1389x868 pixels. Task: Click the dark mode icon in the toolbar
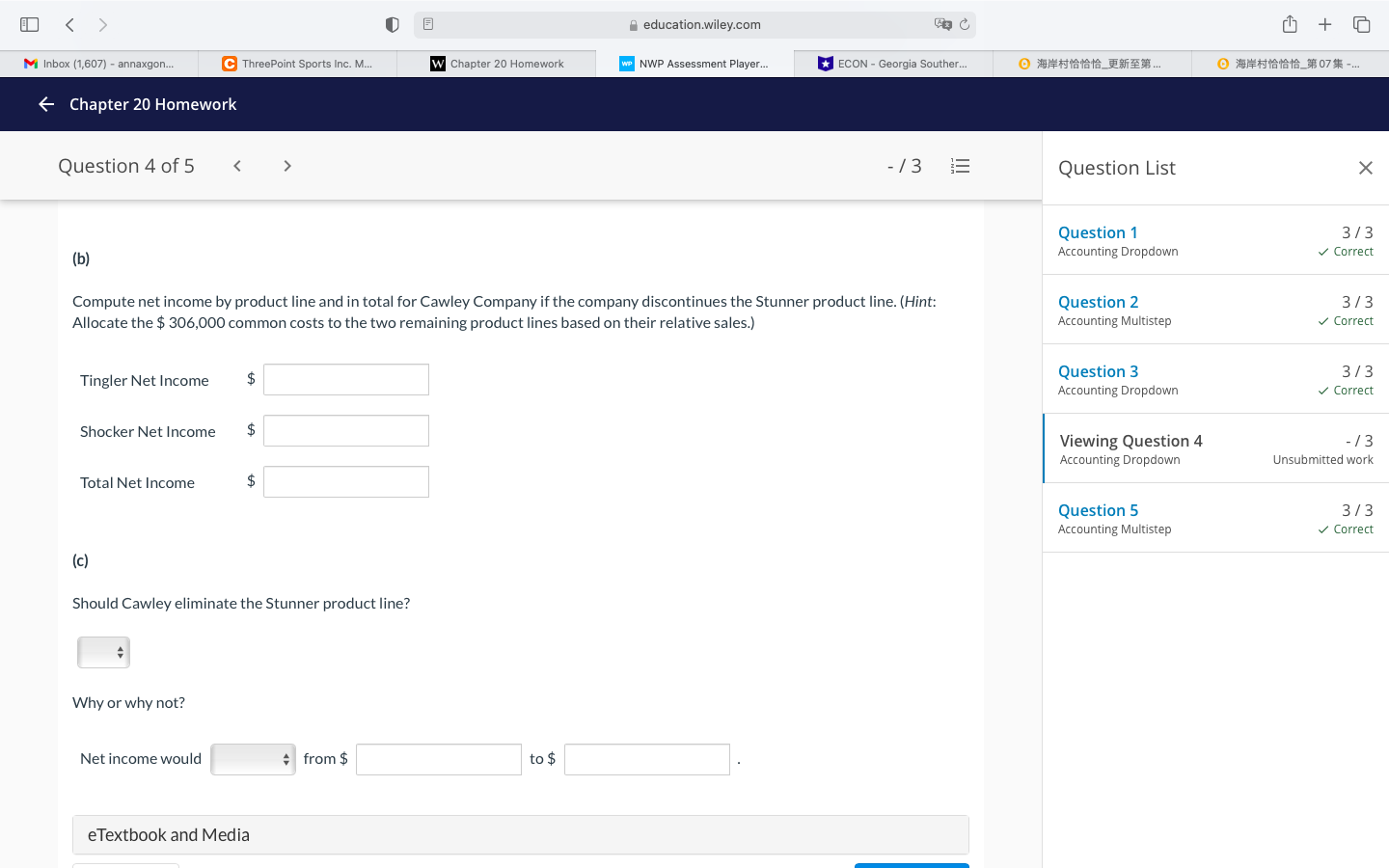click(392, 24)
